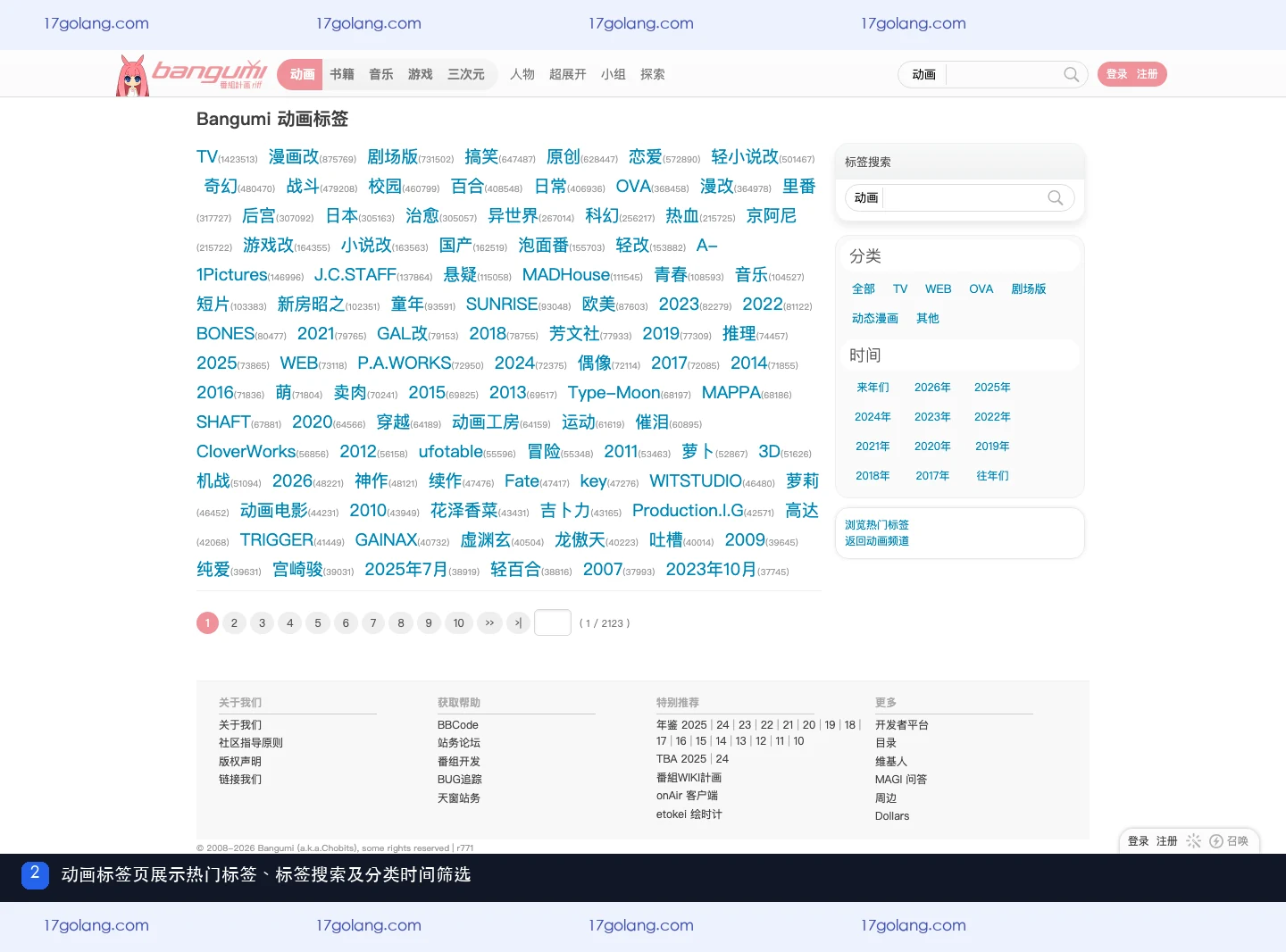Open the CloverWorks tag

tap(246, 451)
